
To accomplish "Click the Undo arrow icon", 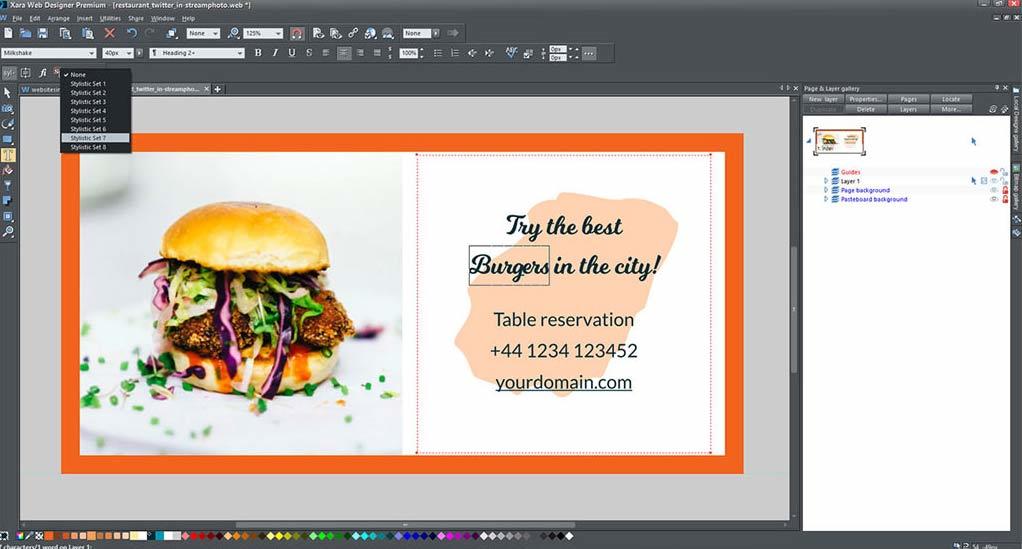I will point(131,33).
